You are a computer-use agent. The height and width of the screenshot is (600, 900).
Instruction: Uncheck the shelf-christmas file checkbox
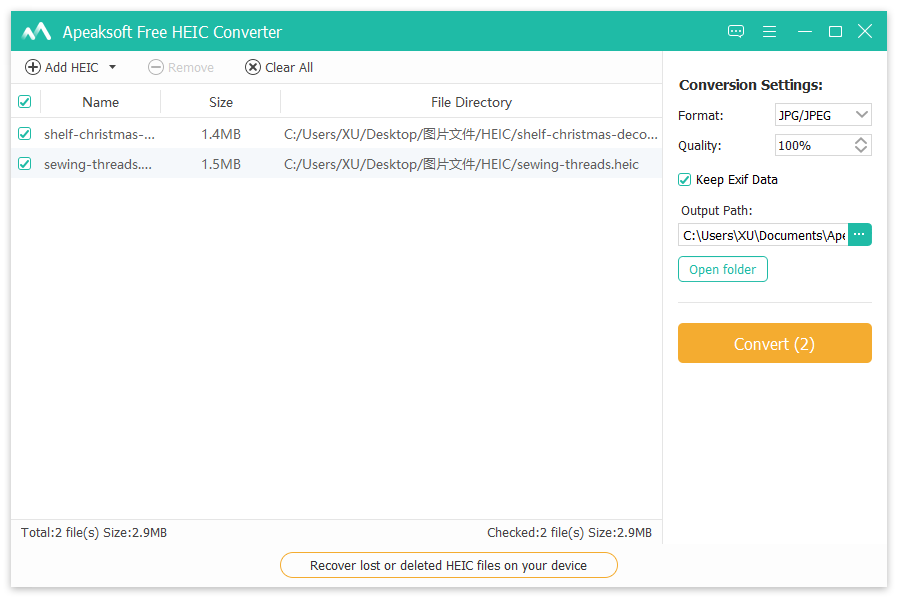coord(25,133)
